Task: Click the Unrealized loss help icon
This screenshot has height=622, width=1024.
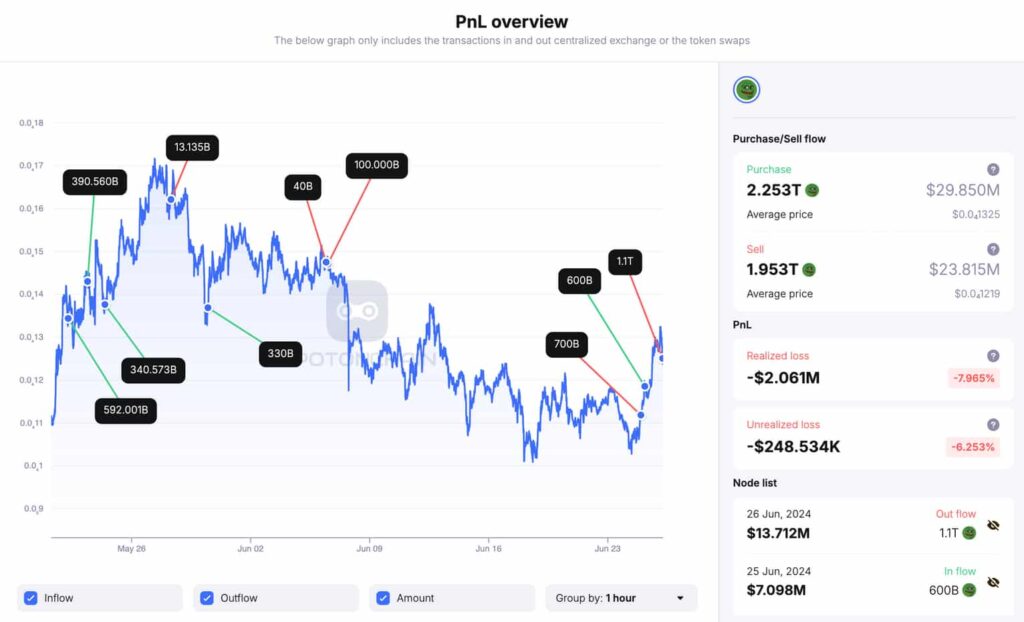Action: pos(993,425)
